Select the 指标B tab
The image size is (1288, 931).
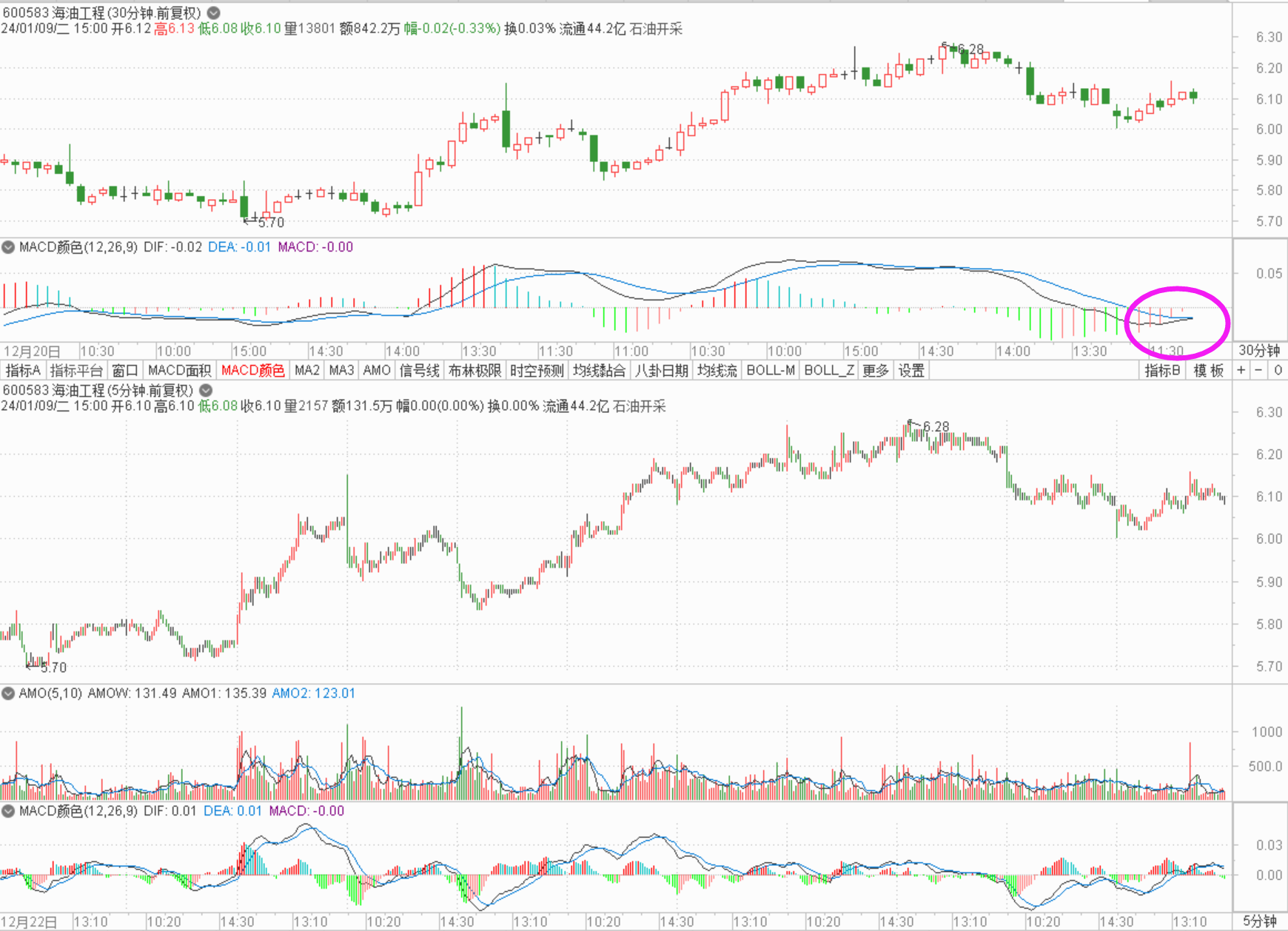tap(1162, 371)
